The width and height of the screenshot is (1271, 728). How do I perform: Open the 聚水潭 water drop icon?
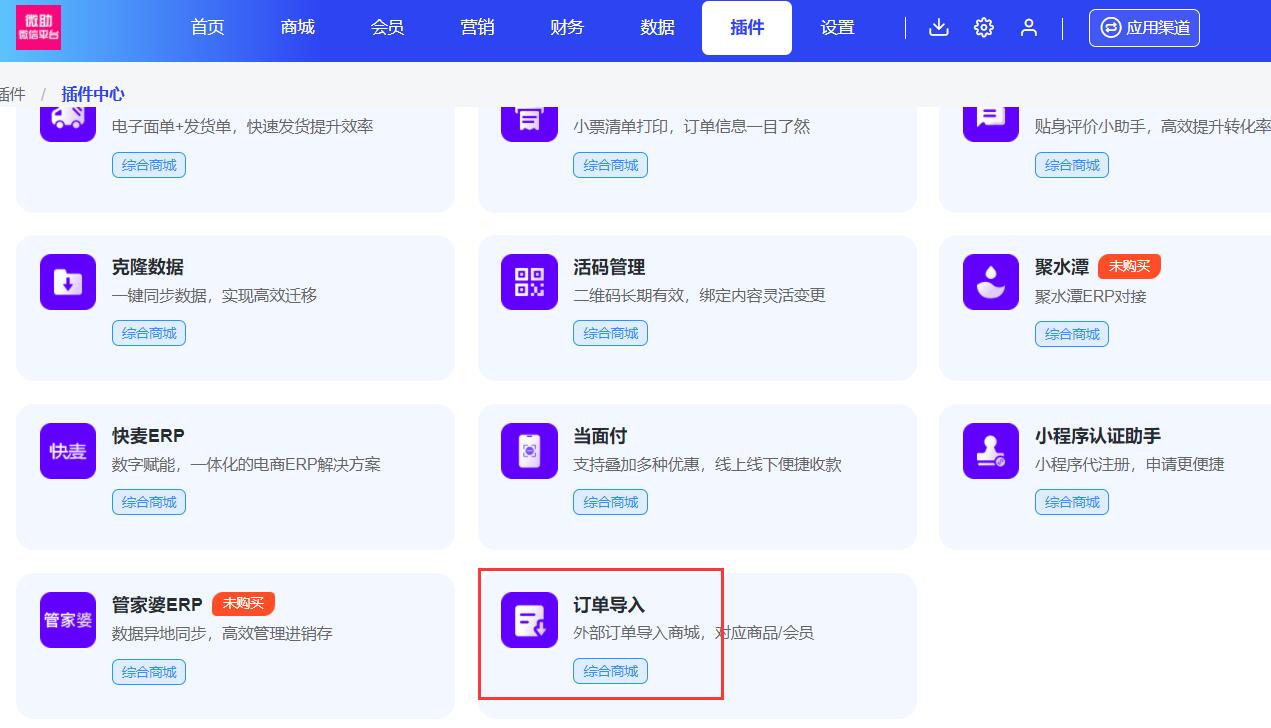click(991, 282)
